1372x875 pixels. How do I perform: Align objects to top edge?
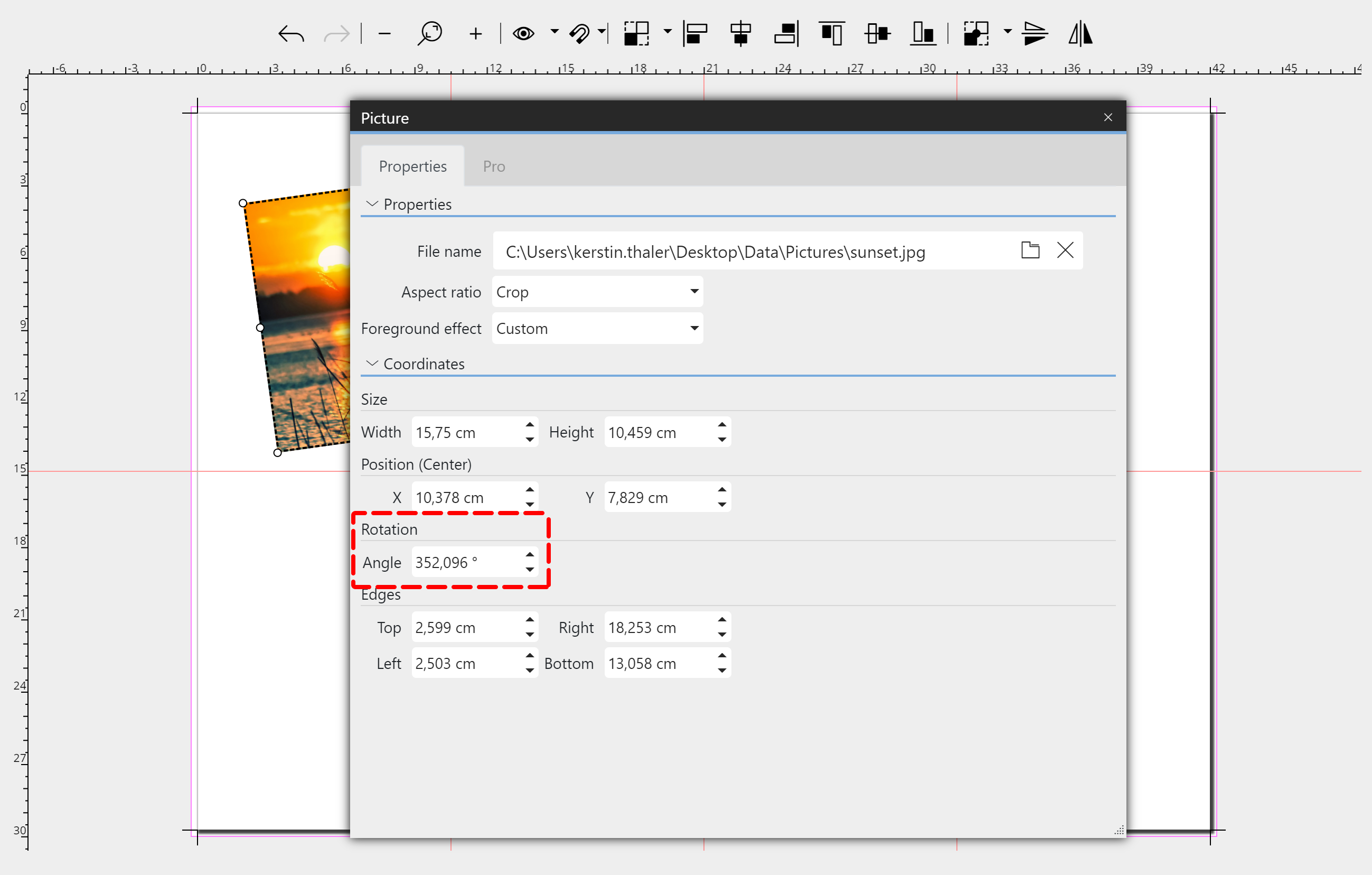point(831,34)
